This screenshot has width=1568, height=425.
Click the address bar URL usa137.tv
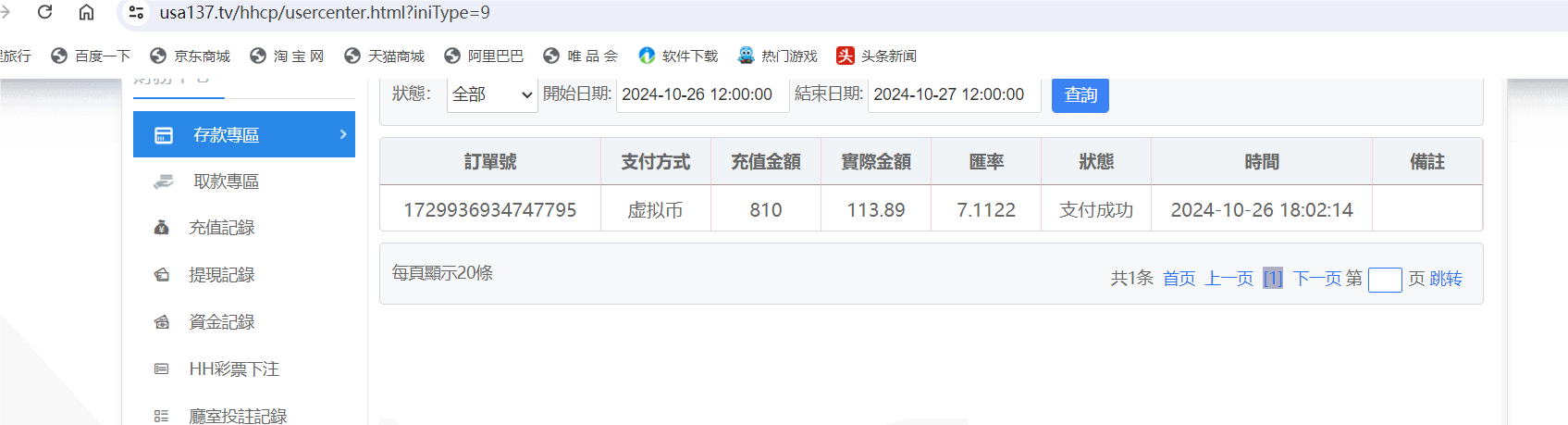[x=325, y=13]
